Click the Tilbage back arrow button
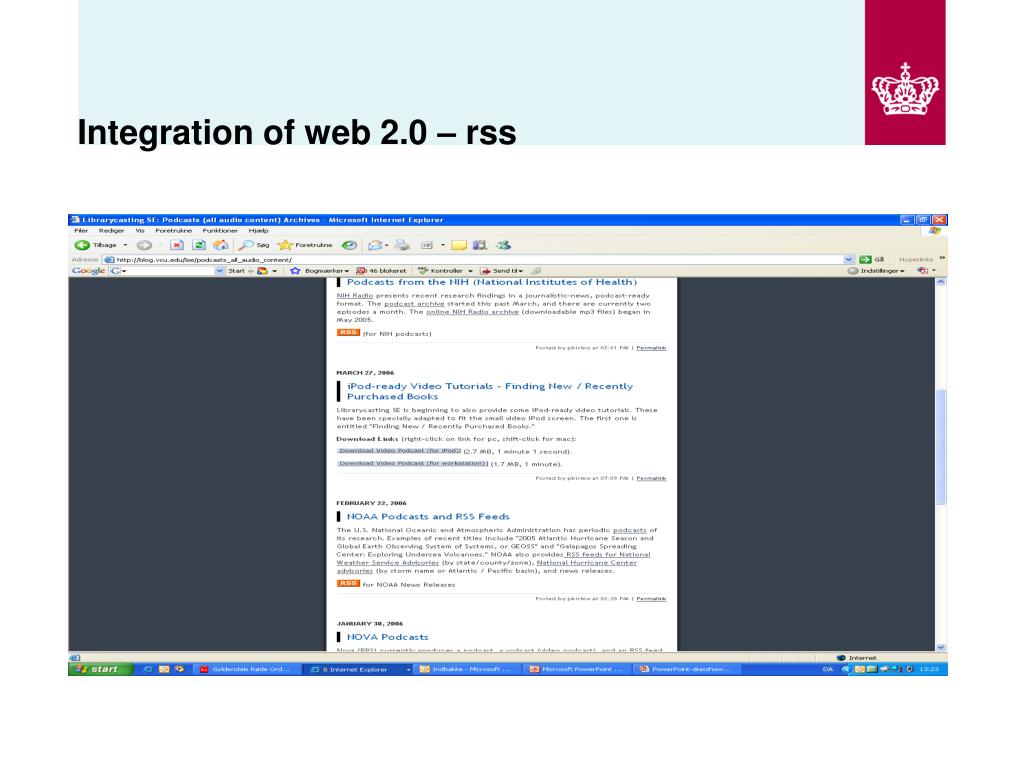 coord(95,246)
